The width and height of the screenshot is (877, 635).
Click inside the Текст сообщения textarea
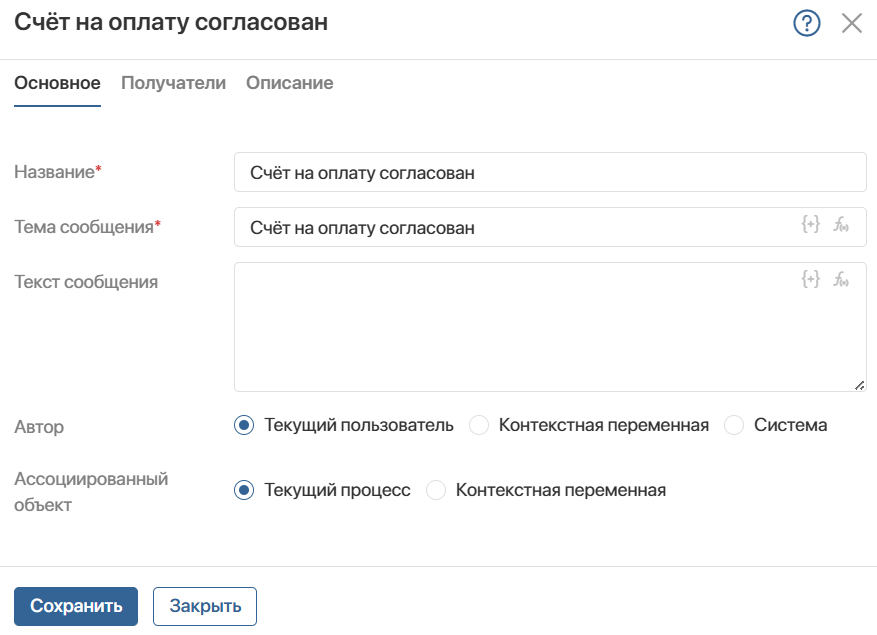(x=550, y=327)
